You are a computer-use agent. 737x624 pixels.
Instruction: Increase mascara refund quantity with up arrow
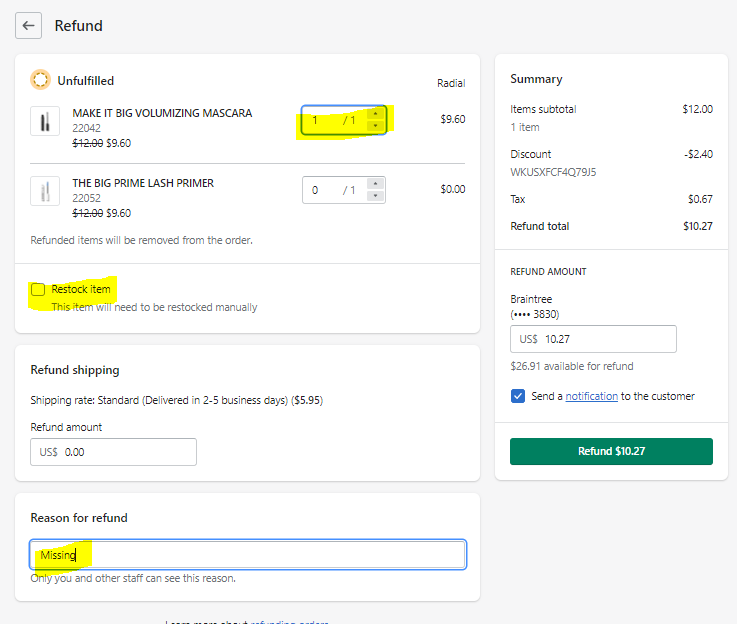(375, 114)
